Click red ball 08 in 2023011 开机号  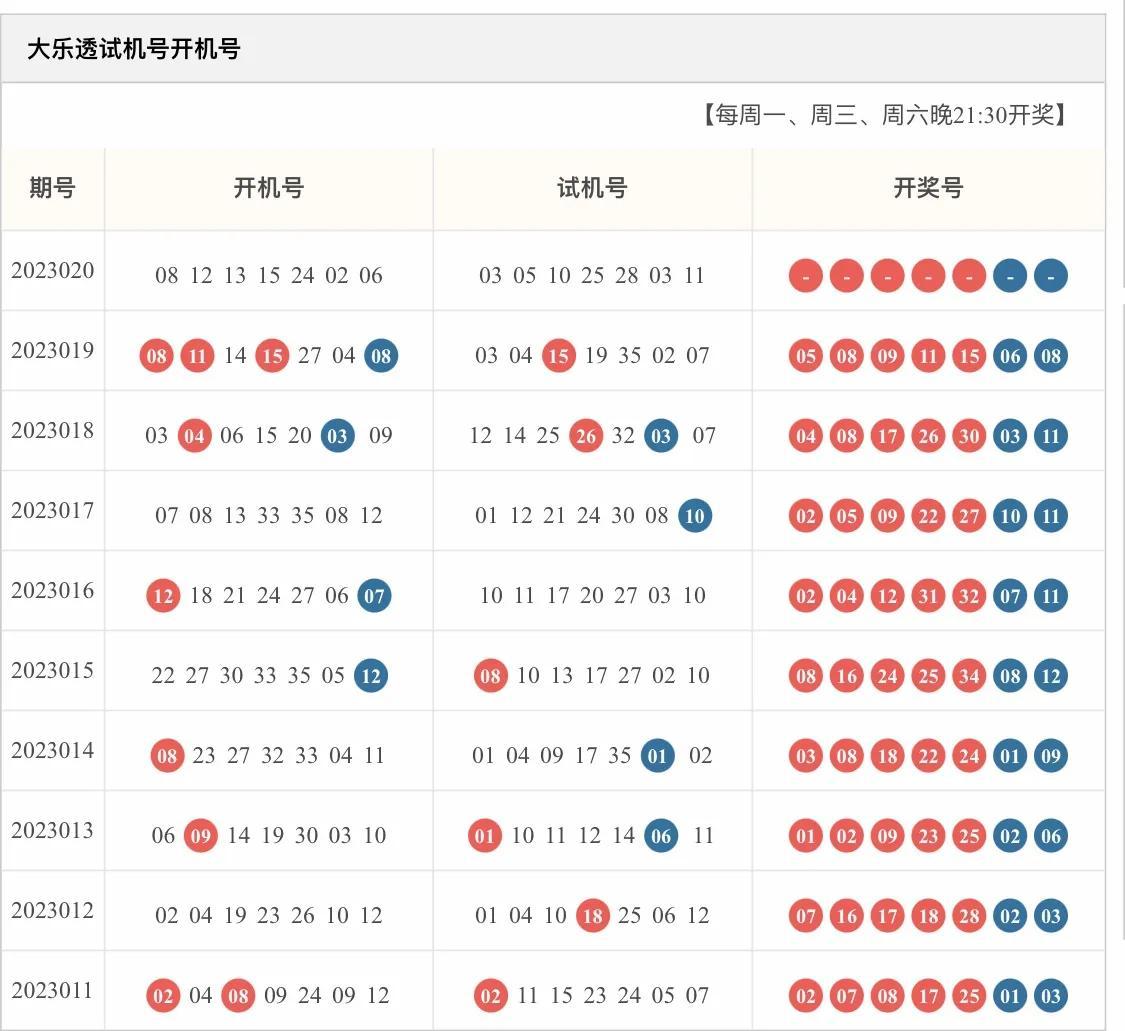[238, 995]
